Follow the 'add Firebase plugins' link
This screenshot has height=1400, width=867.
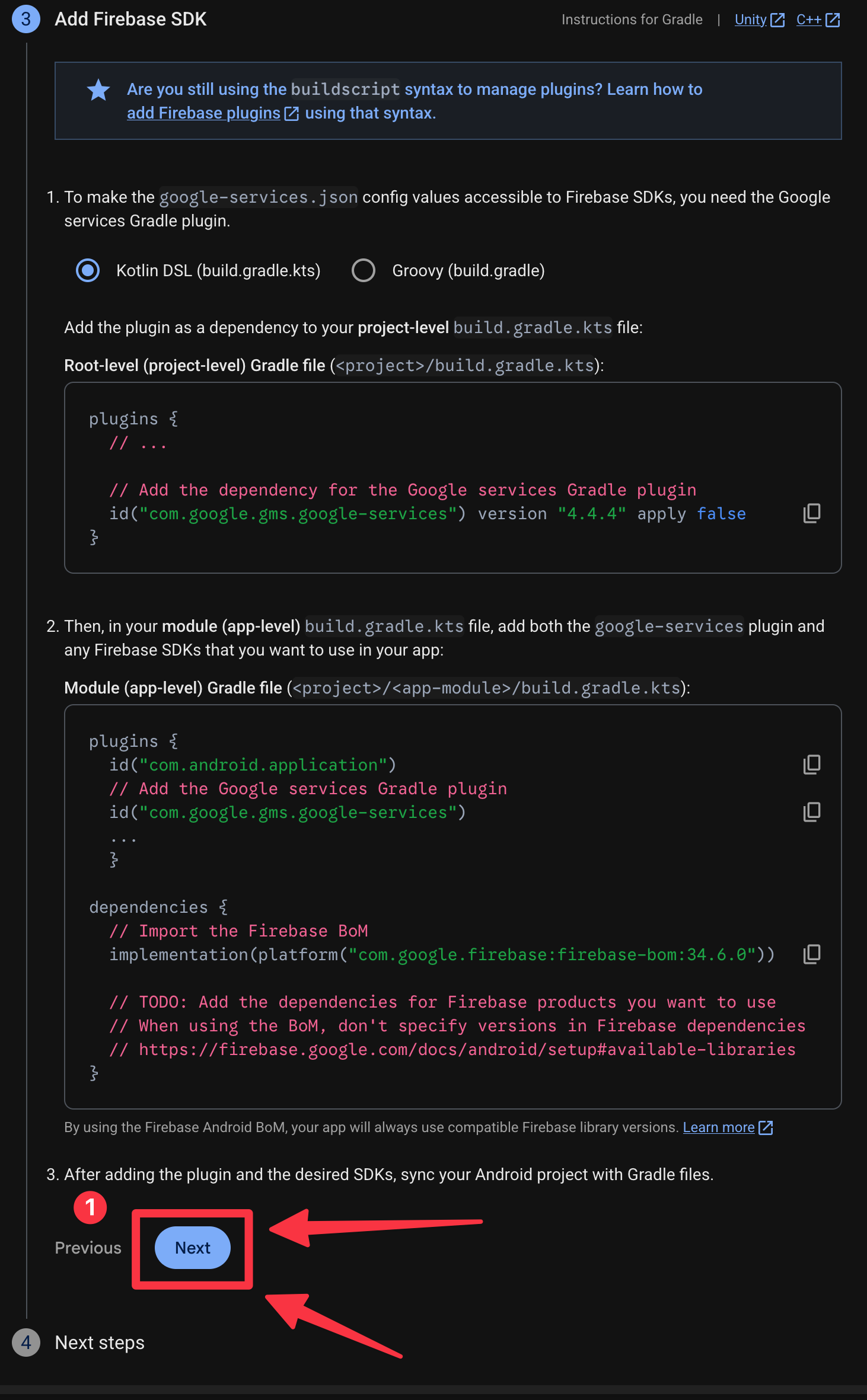[203, 113]
